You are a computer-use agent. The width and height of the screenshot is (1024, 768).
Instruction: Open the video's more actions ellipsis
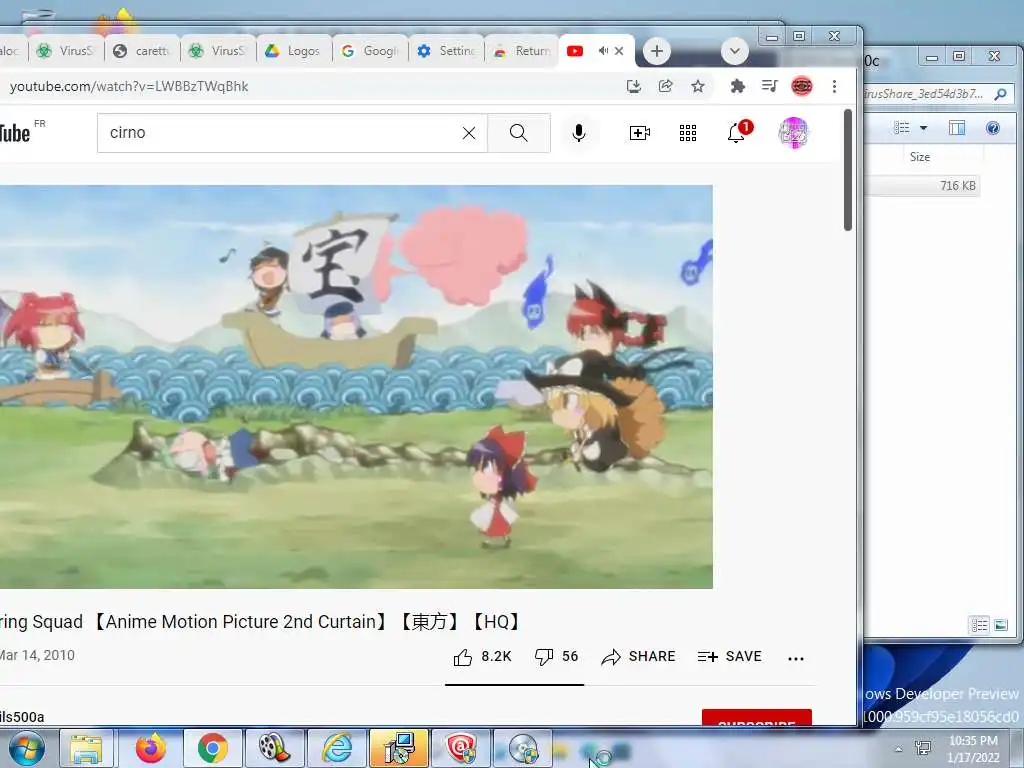tap(795, 658)
